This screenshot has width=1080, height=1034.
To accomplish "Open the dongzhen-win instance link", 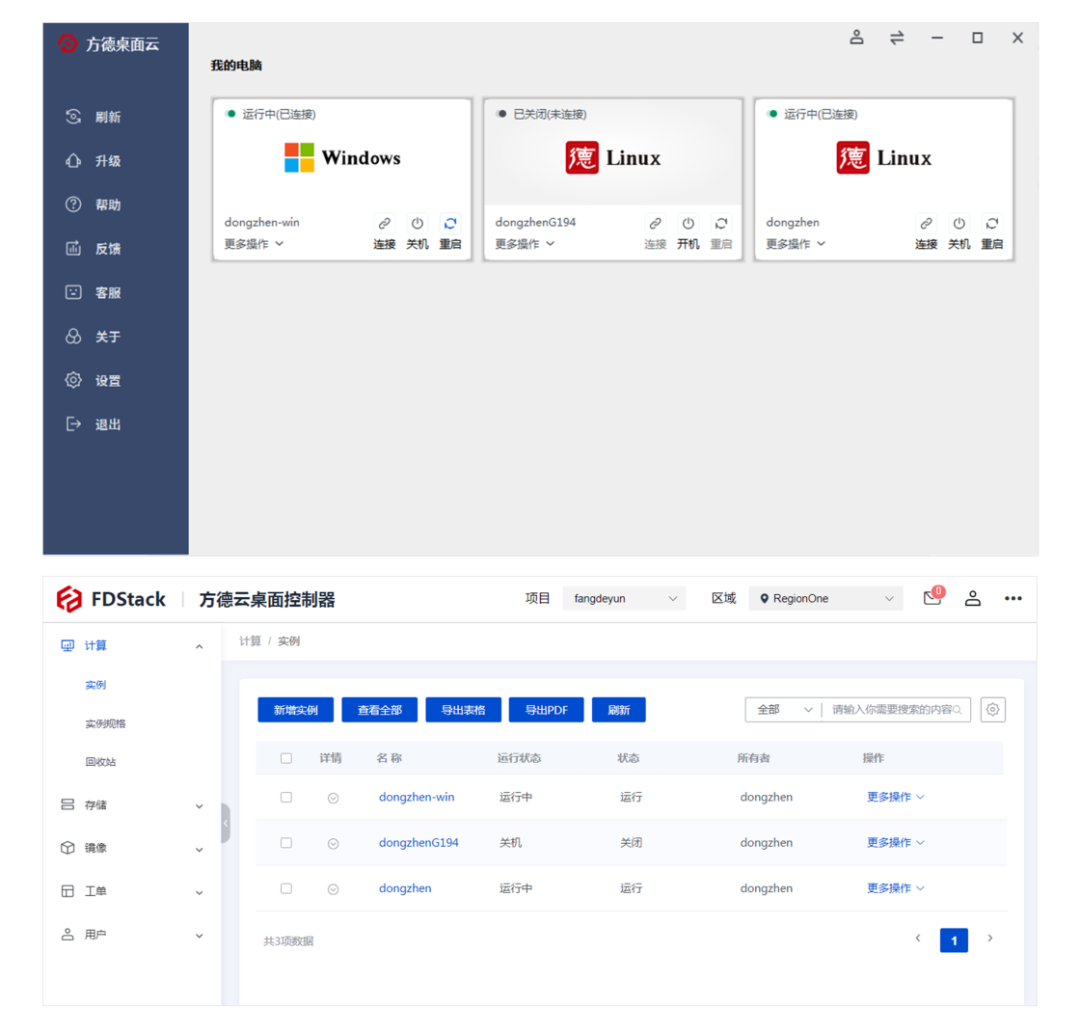I will 417,797.
